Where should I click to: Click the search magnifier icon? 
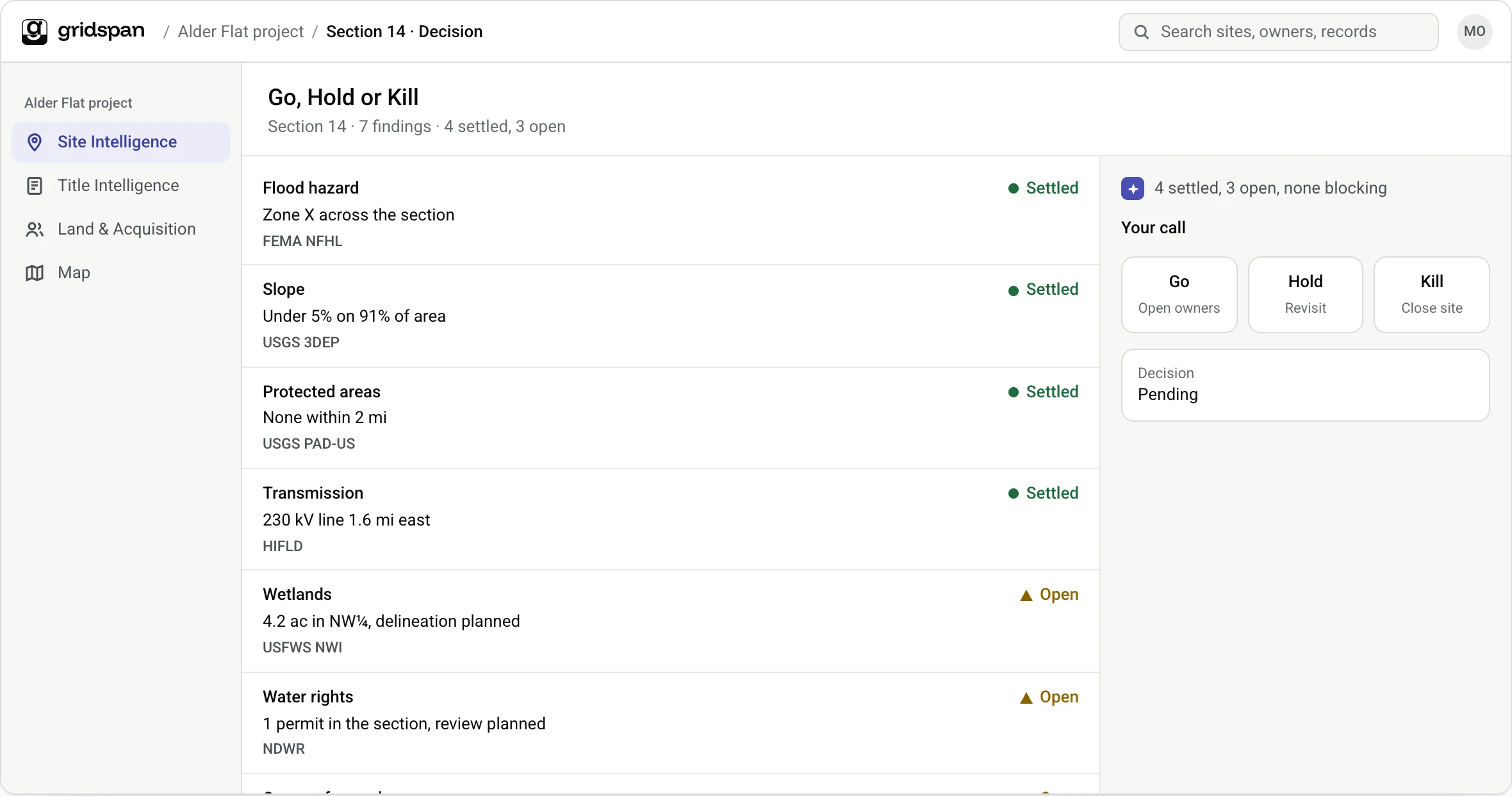pyautogui.click(x=1142, y=32)
